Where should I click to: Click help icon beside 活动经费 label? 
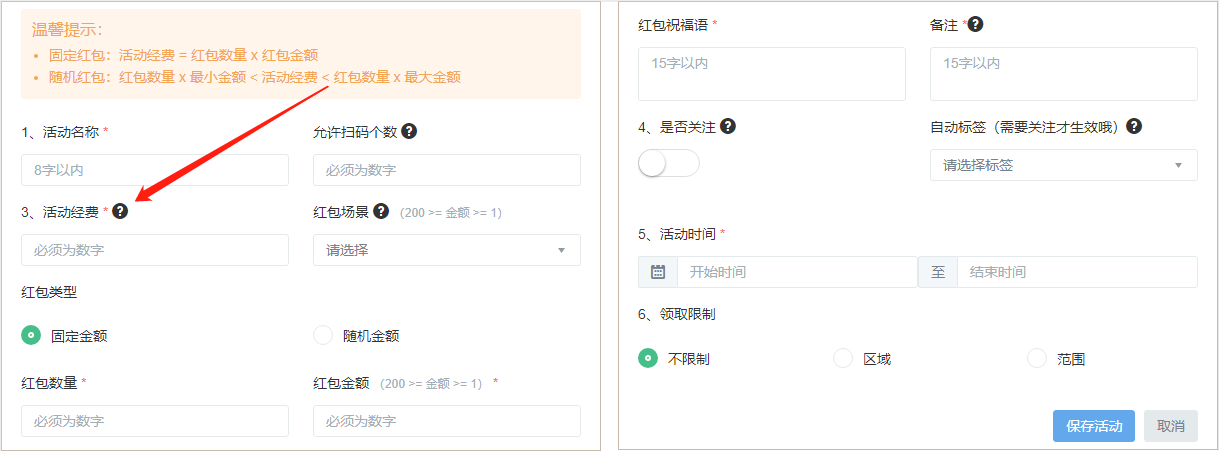(x=120, y=211)
